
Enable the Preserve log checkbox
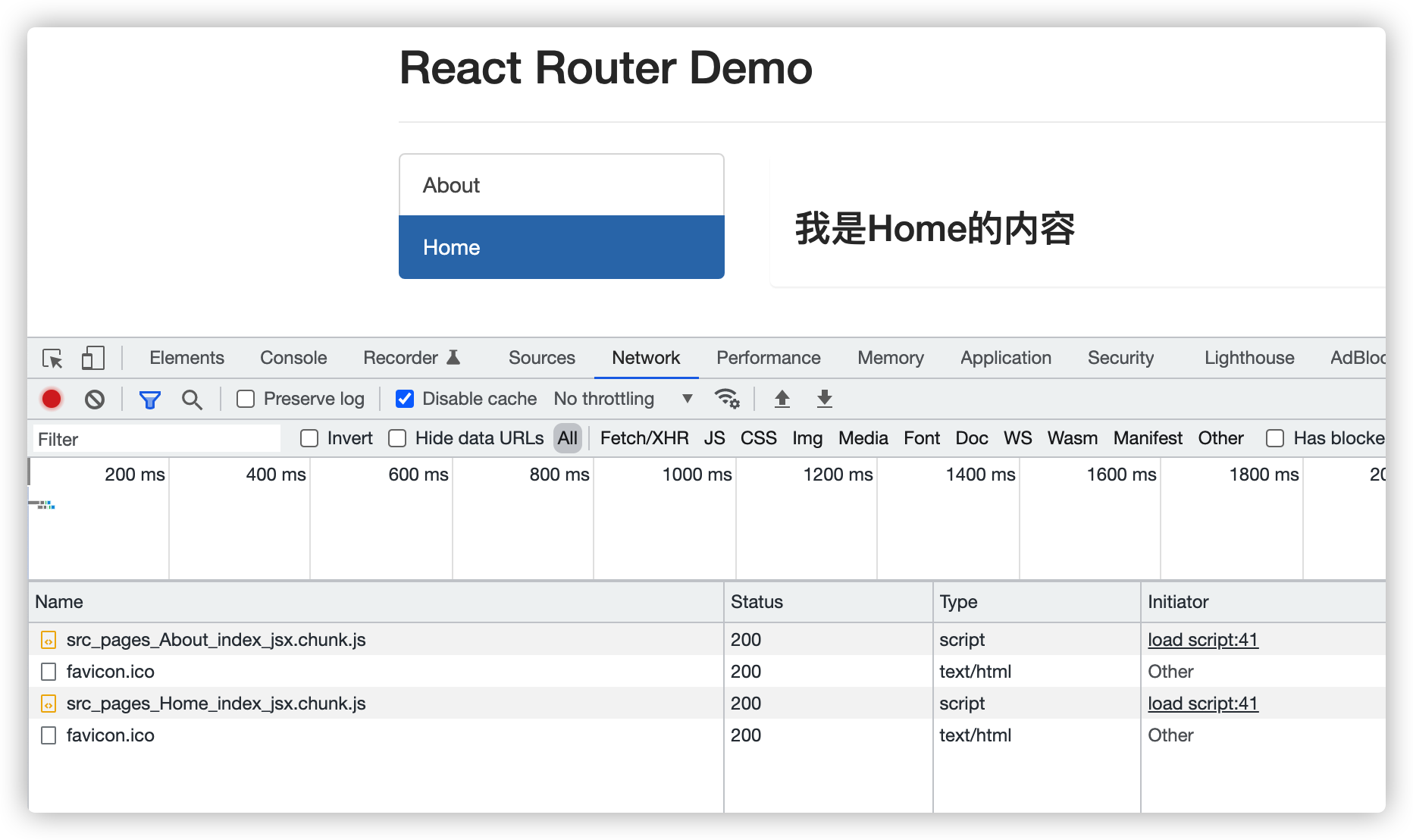point(246,399)
